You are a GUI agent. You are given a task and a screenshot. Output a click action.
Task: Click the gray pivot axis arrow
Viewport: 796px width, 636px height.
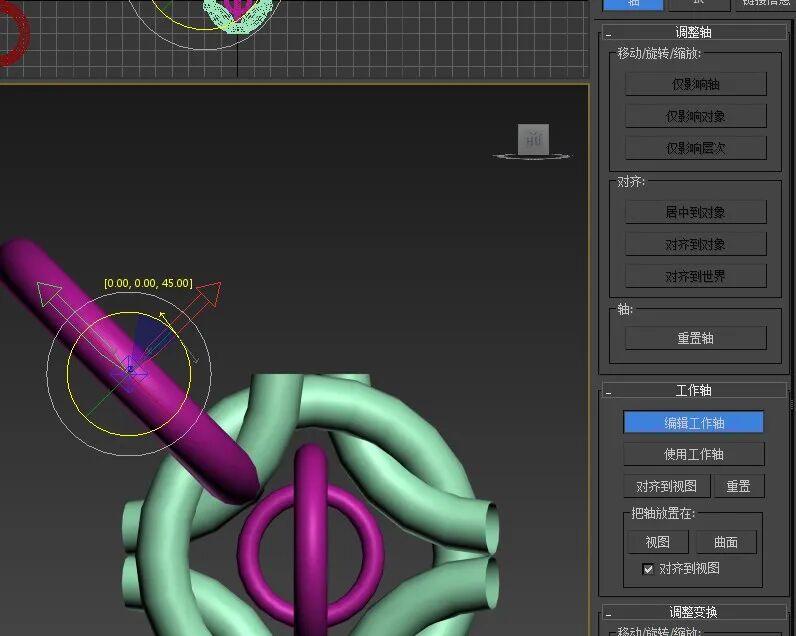[x=50, y=293]
